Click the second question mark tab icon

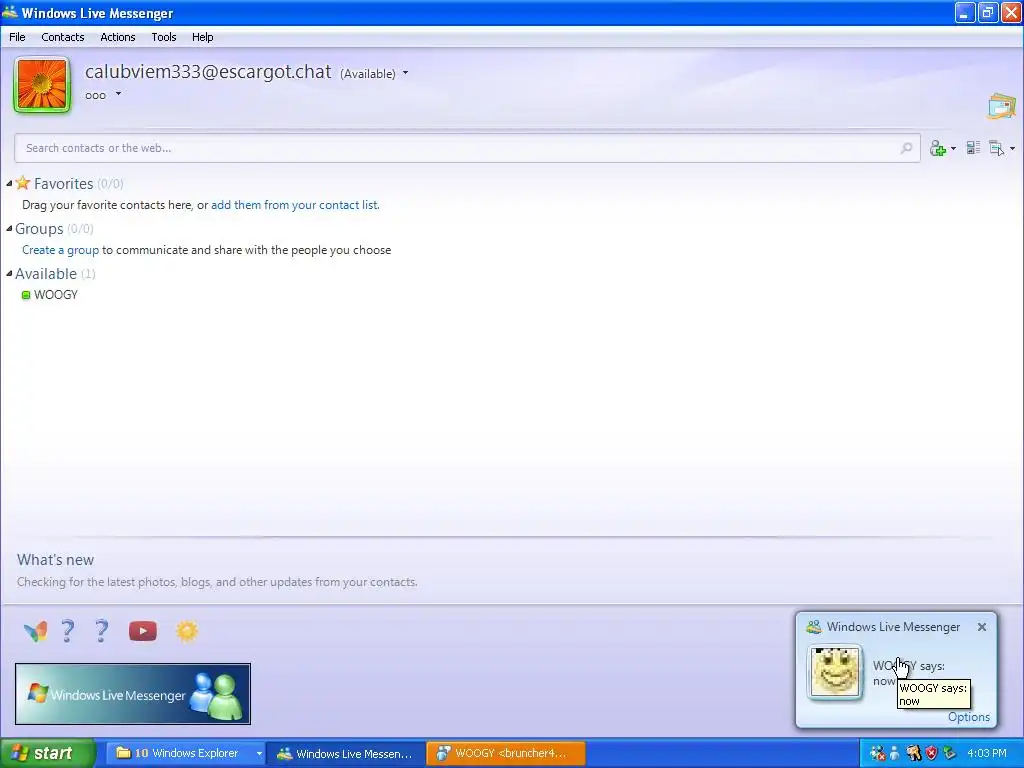coord(101,632)
